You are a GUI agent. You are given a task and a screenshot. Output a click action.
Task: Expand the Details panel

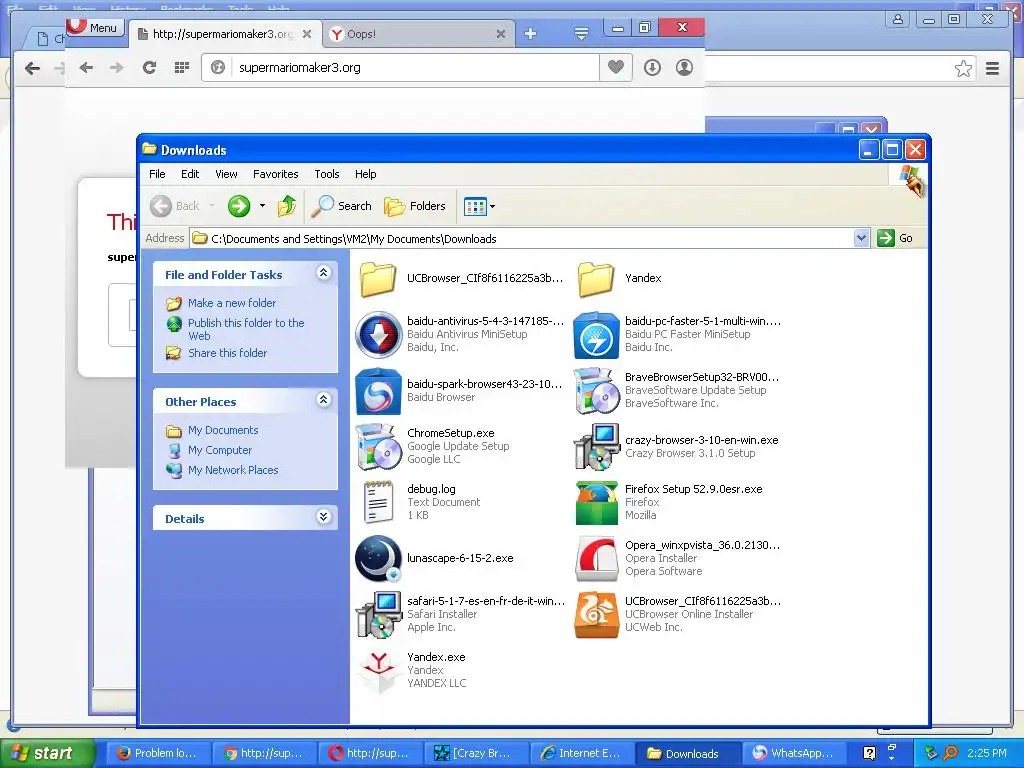tap(323, 517)
